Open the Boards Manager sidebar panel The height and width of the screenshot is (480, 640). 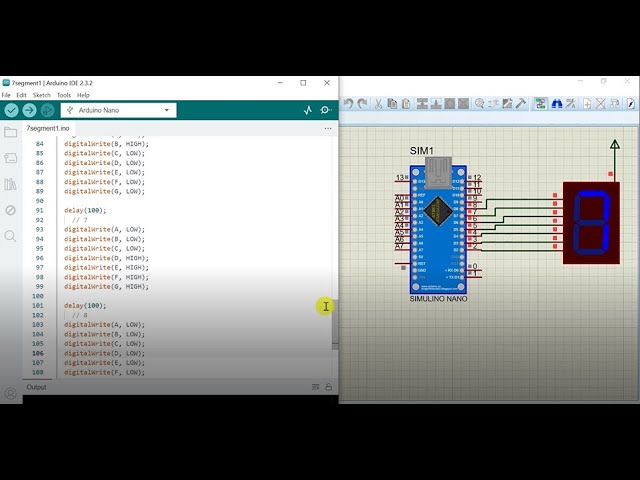click(x=10, y=158)
